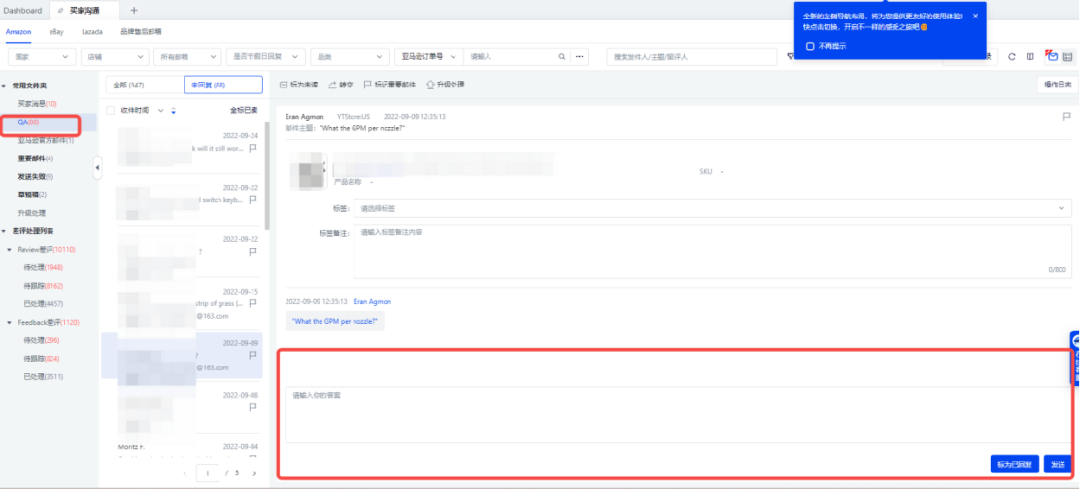
Task: Show all messages with 全部 tab
Action: click(145, 85)
